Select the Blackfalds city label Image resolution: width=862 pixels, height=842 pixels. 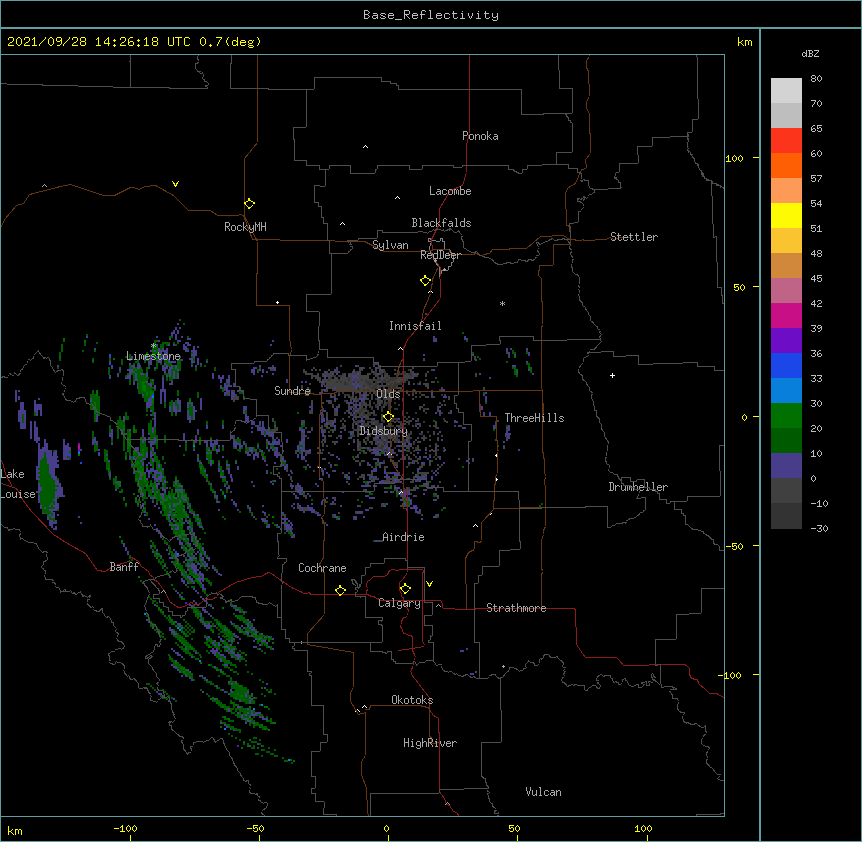pos(441,223)
